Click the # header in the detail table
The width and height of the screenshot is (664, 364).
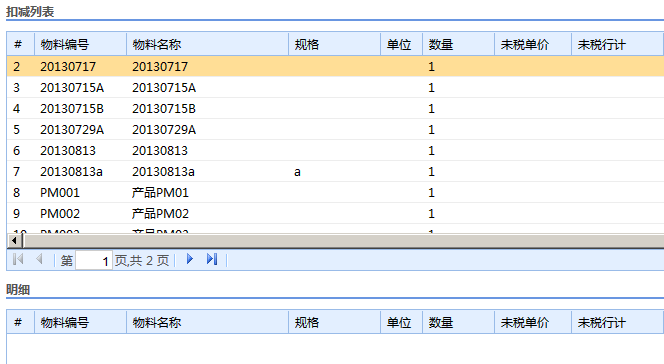pyautogui.click(x=20, y=323)
